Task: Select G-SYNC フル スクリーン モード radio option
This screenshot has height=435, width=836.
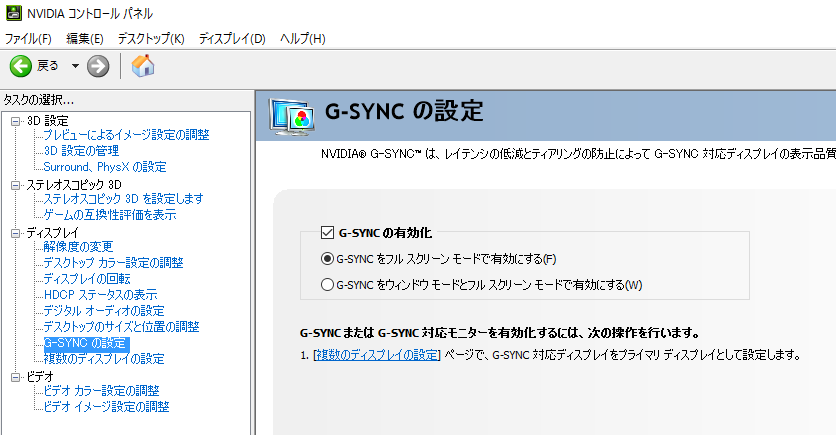Action: 327,259
